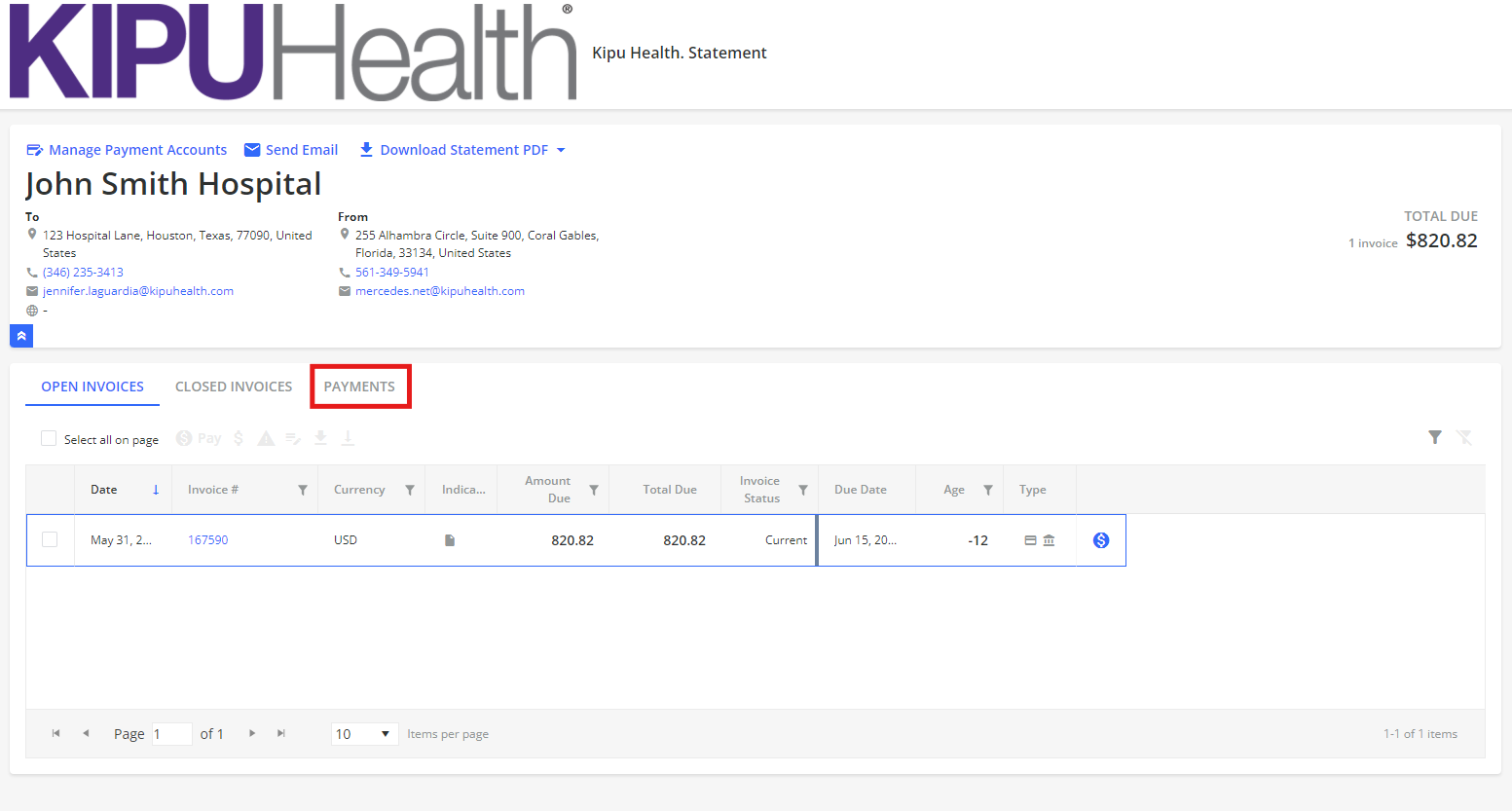Select the Pay toolbar icon
The height and width of the screenshot is (811, 1512).
click(x=198, y=438)
